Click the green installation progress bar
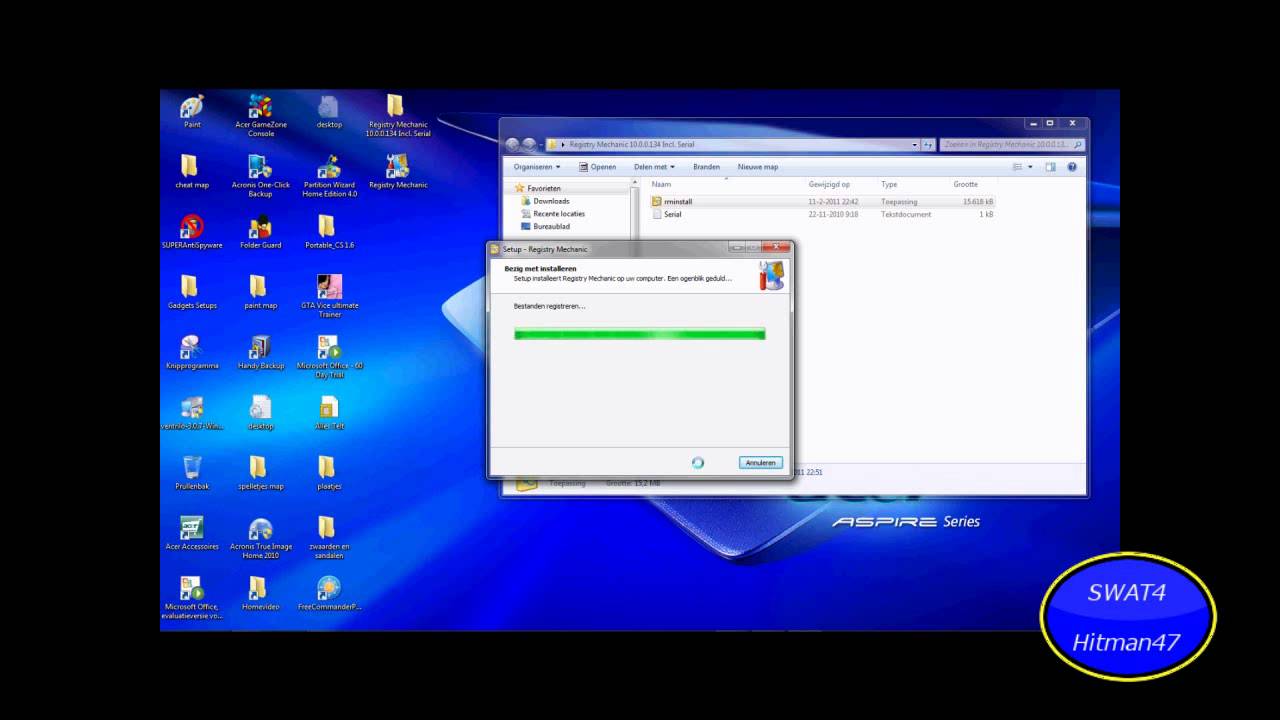This screenshot has width=1280, height=720. pyautogui.click(x=639, y=334)
